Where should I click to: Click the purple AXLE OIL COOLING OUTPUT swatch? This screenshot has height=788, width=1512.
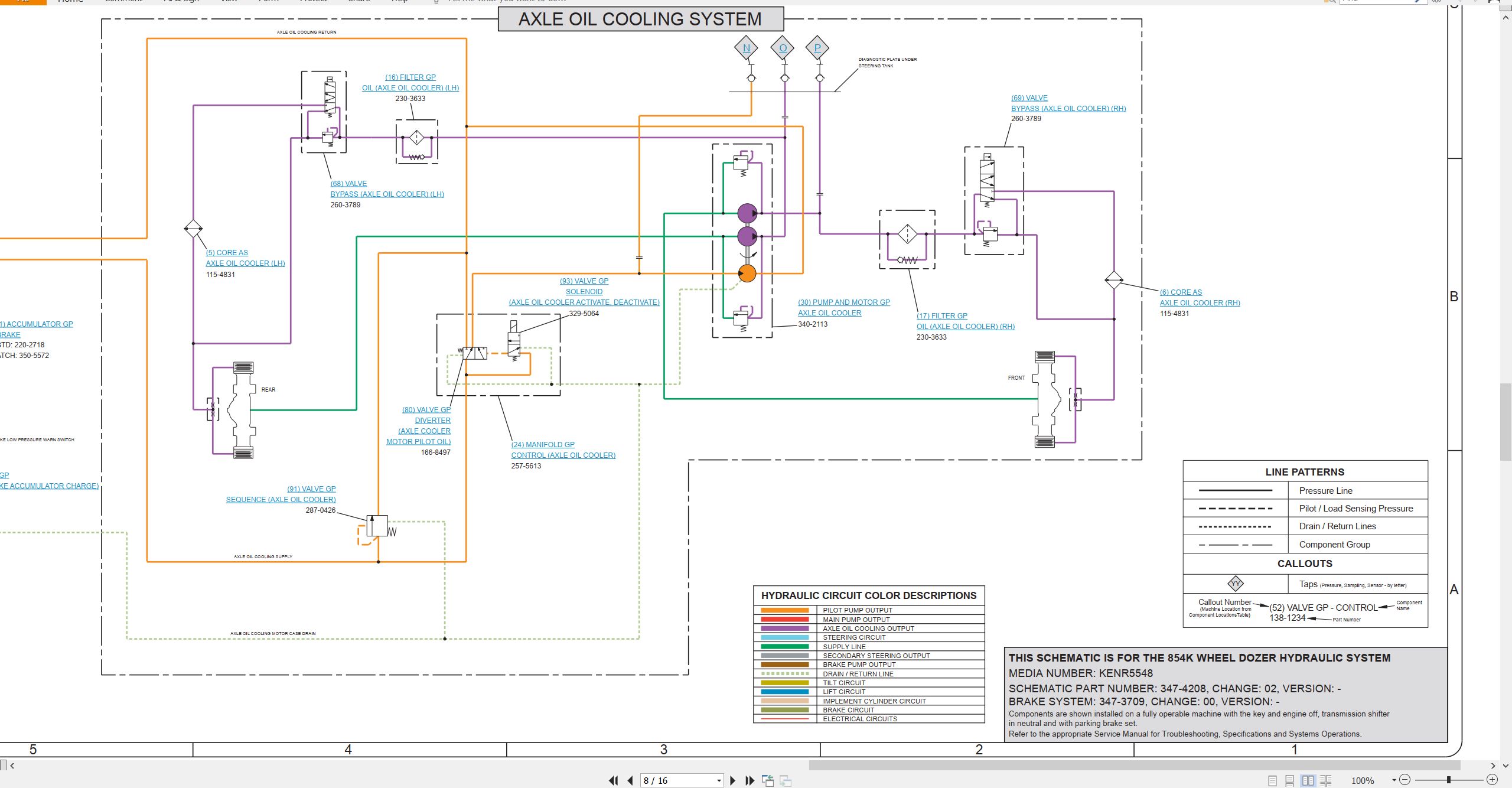pyautogui.click(x=785, y=629)
